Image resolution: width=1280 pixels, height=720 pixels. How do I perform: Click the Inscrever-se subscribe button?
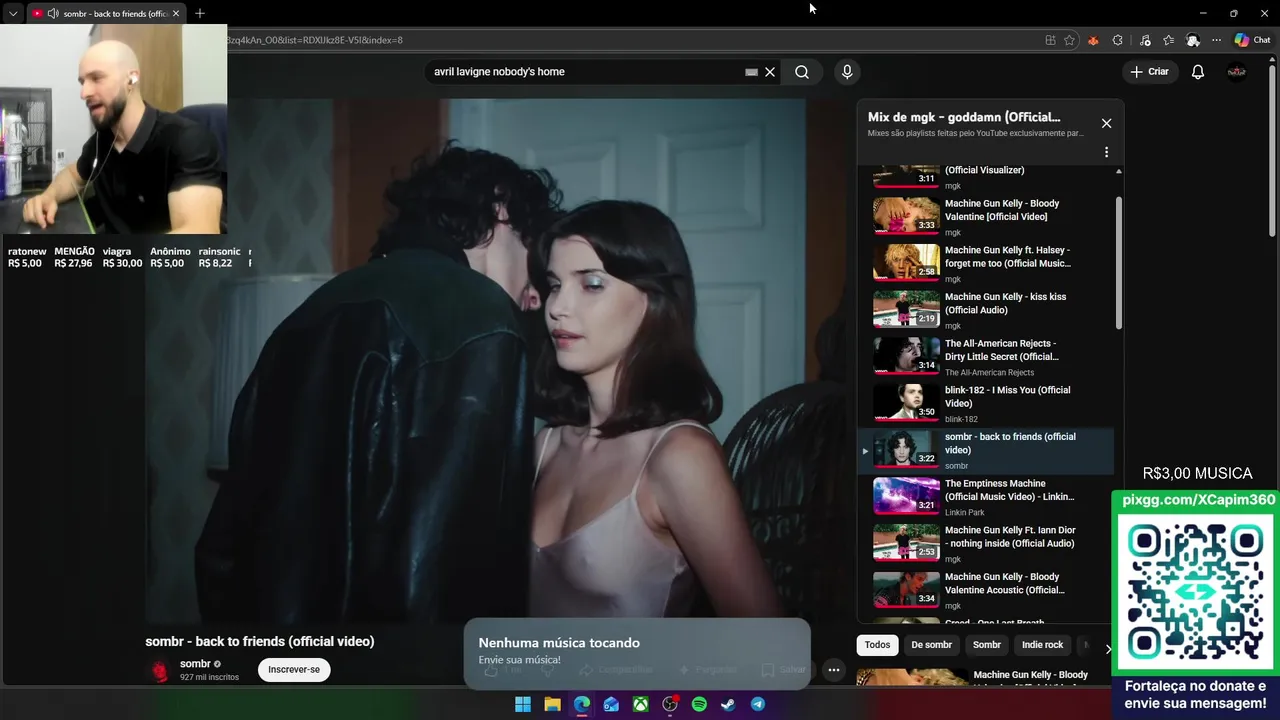(294, 670)
